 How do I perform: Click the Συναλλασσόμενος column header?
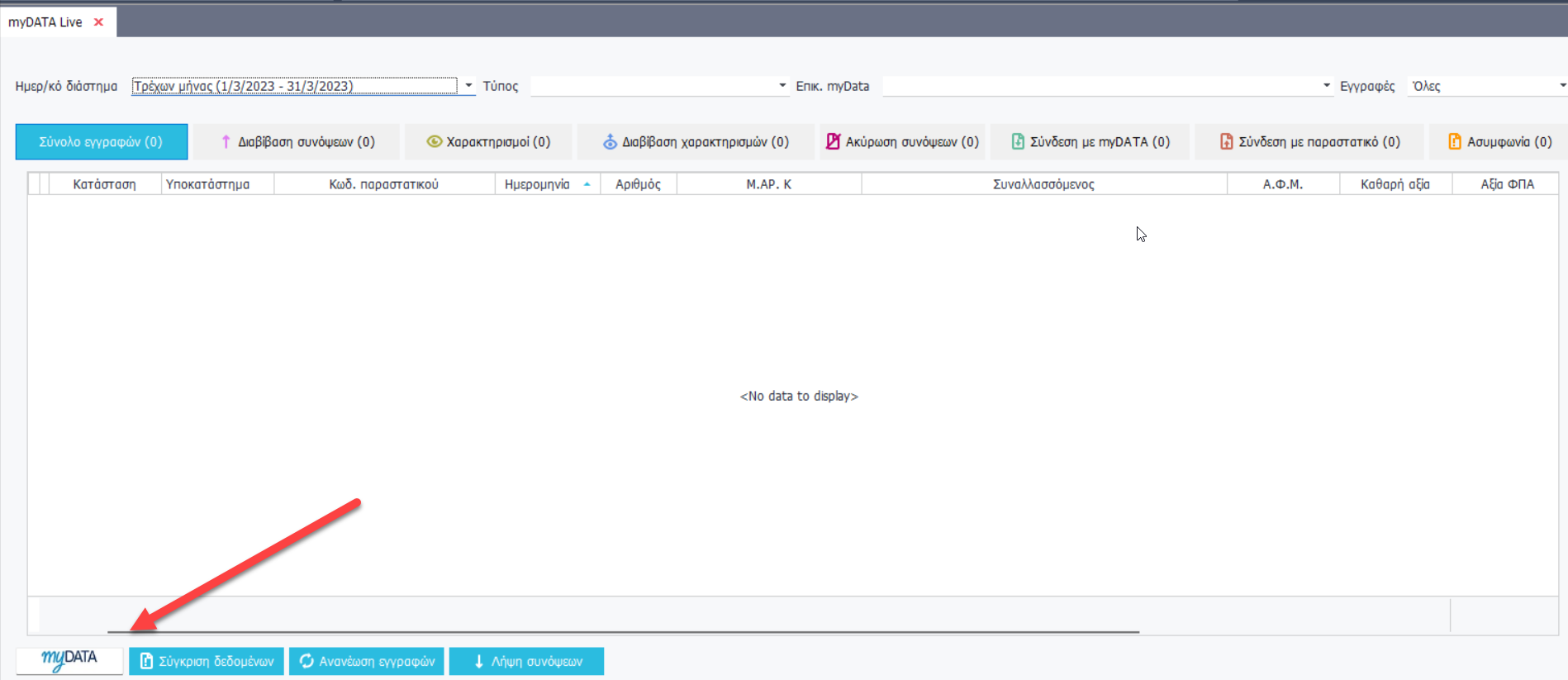(x=1043, y=184)
